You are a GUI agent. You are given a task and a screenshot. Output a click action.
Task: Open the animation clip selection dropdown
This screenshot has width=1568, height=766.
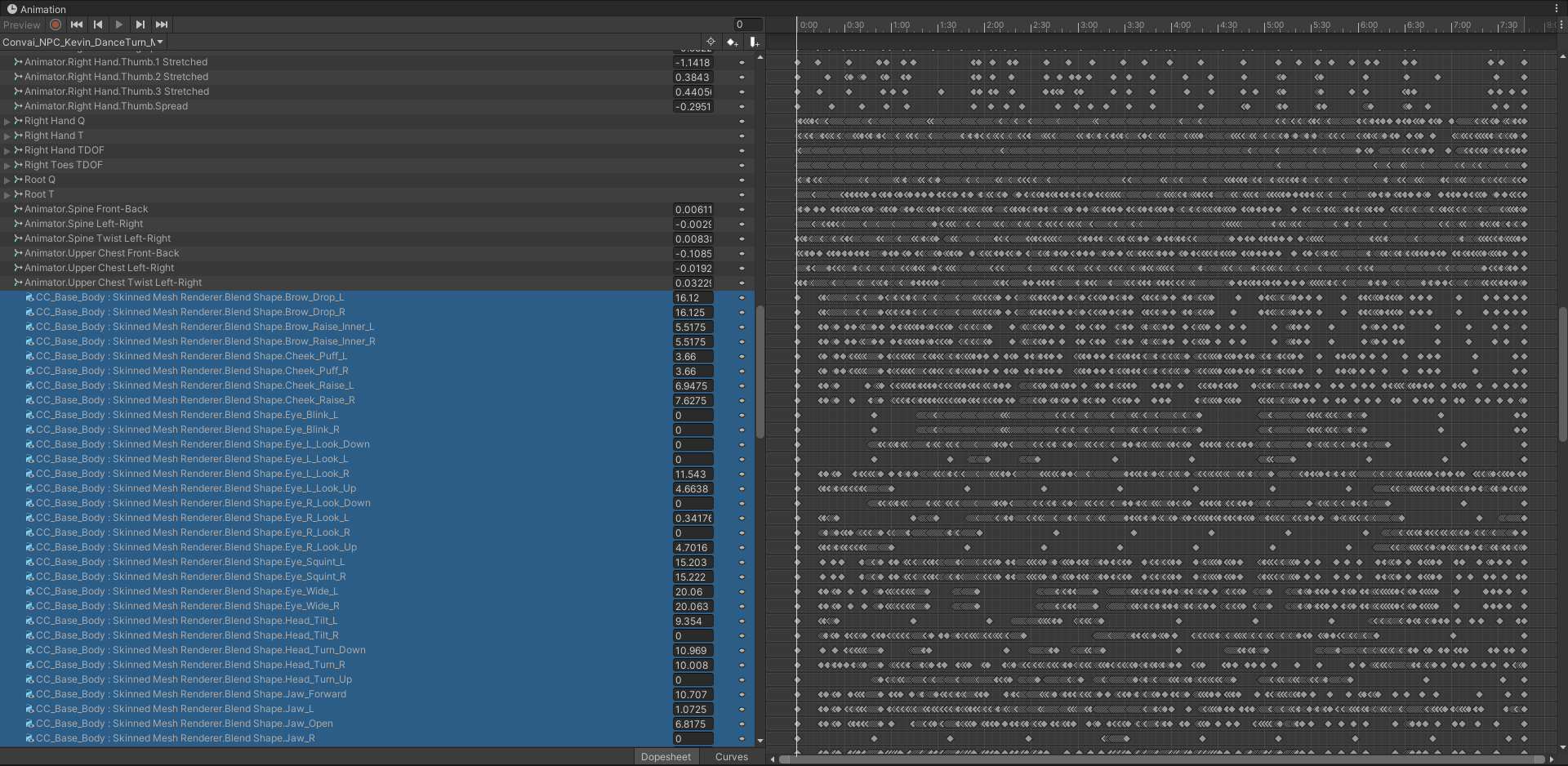[x=82, y=42]
